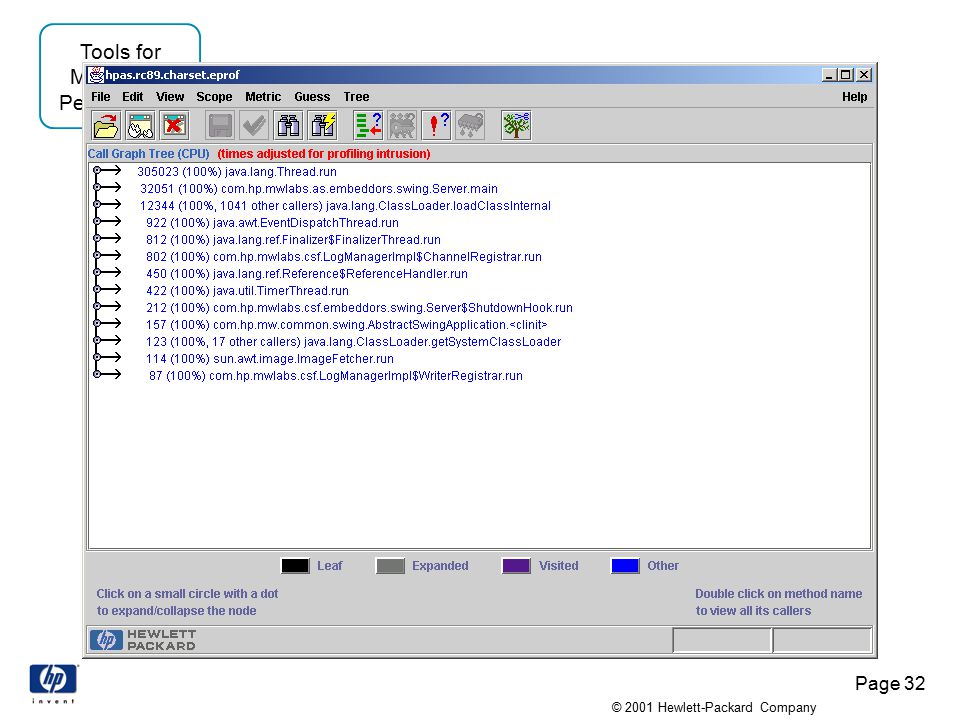Expand the ReferenceHandler.run node circle
The width and height of the screenshot is (960, 720).
pos(97,272)
